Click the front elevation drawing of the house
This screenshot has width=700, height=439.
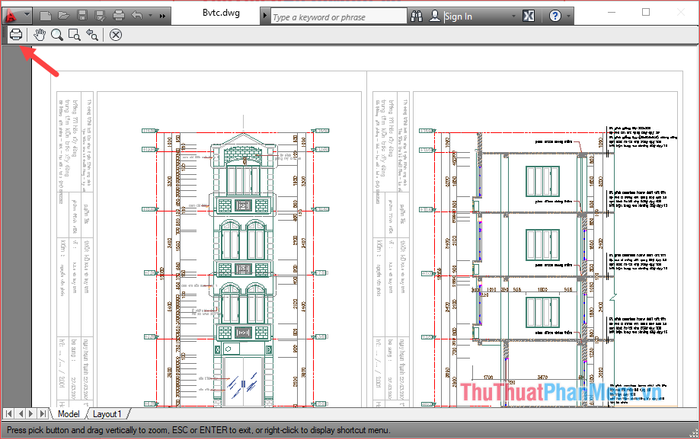point(243,268)
